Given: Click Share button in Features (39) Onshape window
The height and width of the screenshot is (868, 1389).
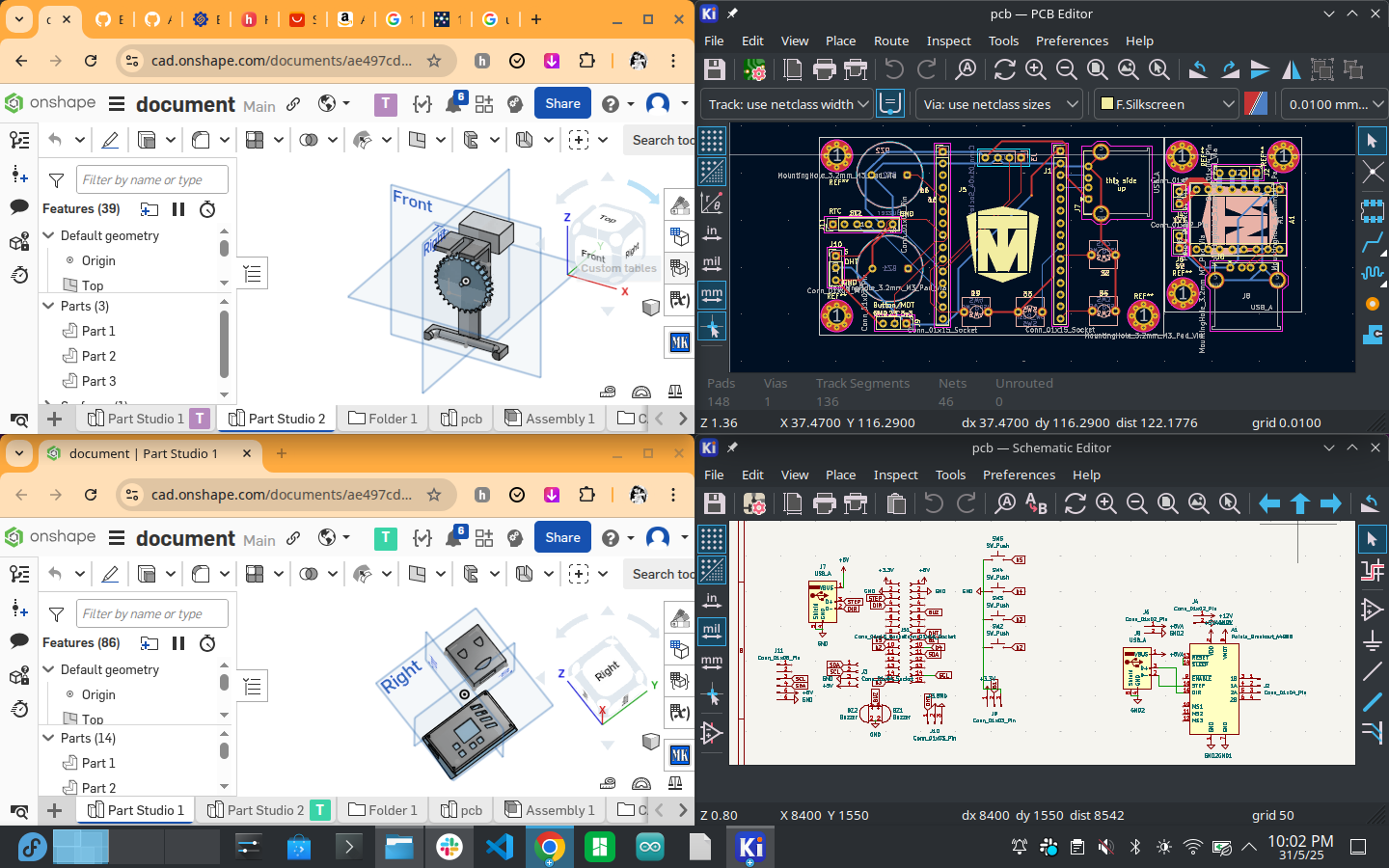Looking at the screenshot, I should (x=562, y=103).
